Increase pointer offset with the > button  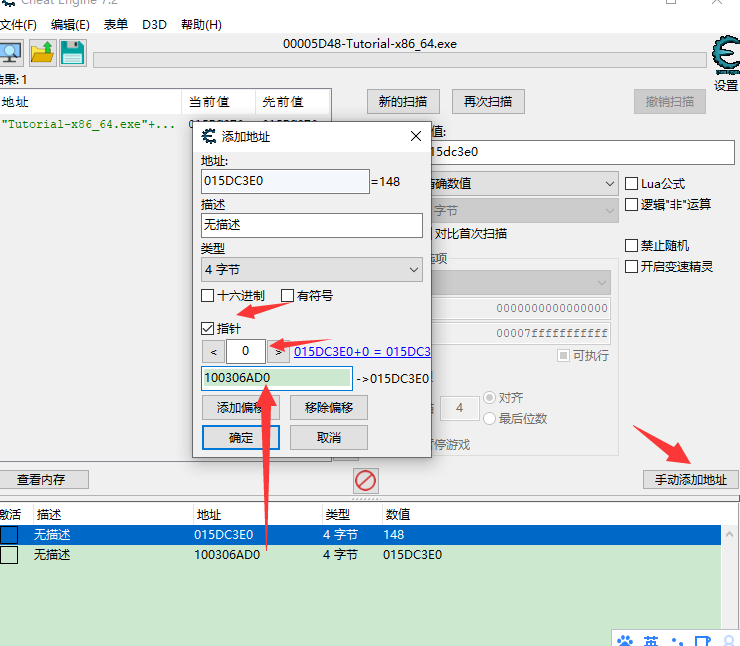278,352
